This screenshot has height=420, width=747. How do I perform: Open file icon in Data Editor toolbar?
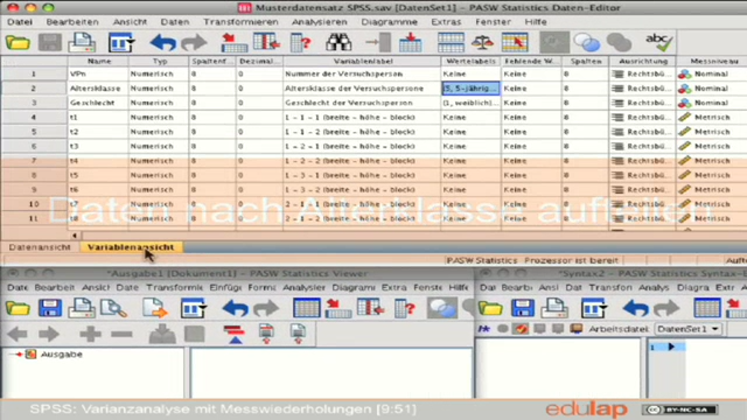[18, 43]
